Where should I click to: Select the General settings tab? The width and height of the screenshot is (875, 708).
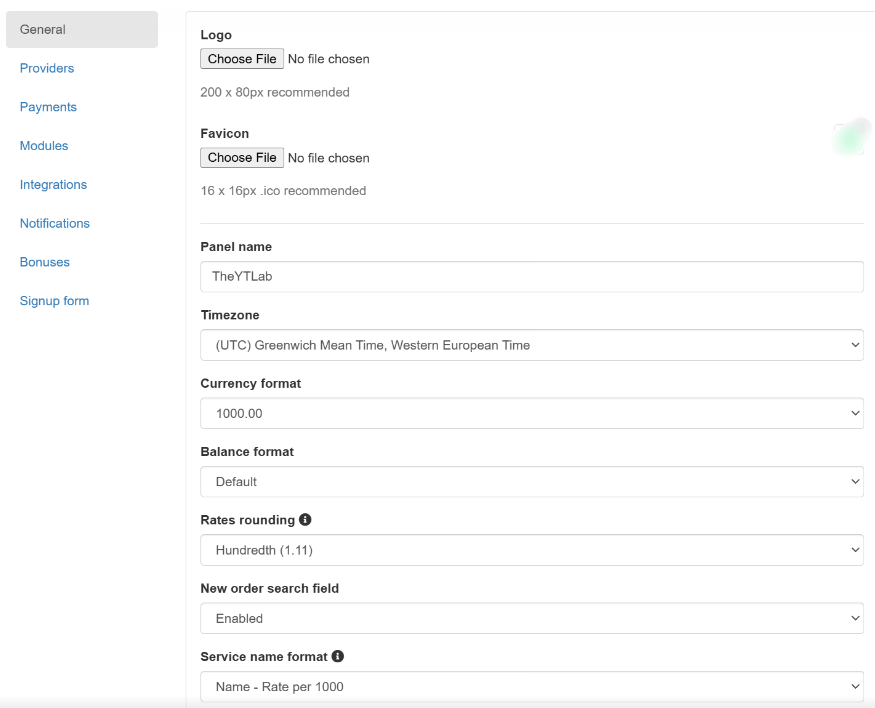[x=82, y=30]
